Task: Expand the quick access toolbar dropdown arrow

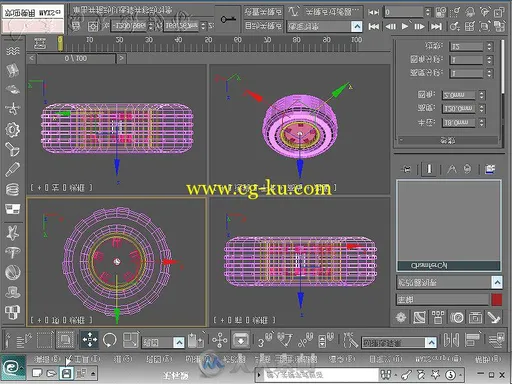Action: coord(93,374)
